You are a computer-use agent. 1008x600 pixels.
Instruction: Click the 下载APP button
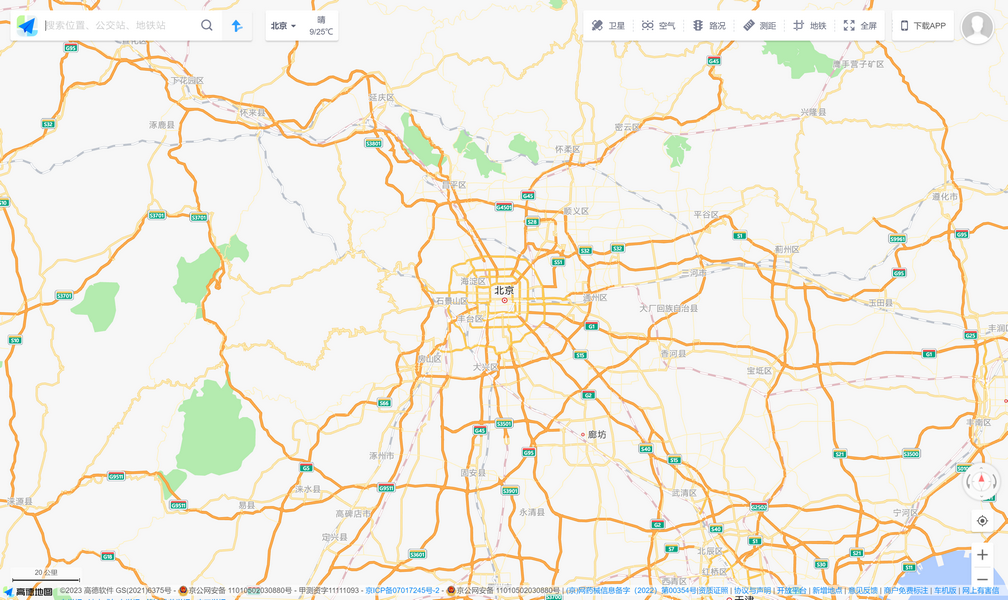pos(923,26)
